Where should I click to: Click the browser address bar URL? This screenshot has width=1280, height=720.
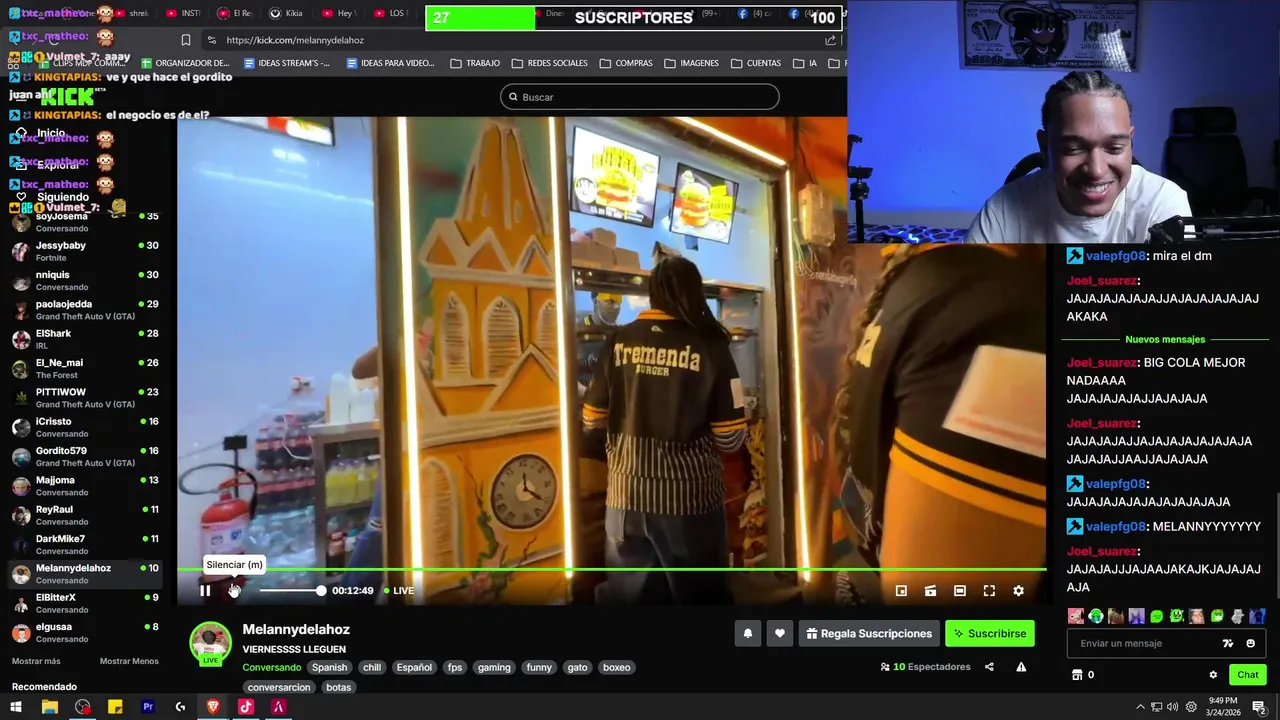point(295,40)
